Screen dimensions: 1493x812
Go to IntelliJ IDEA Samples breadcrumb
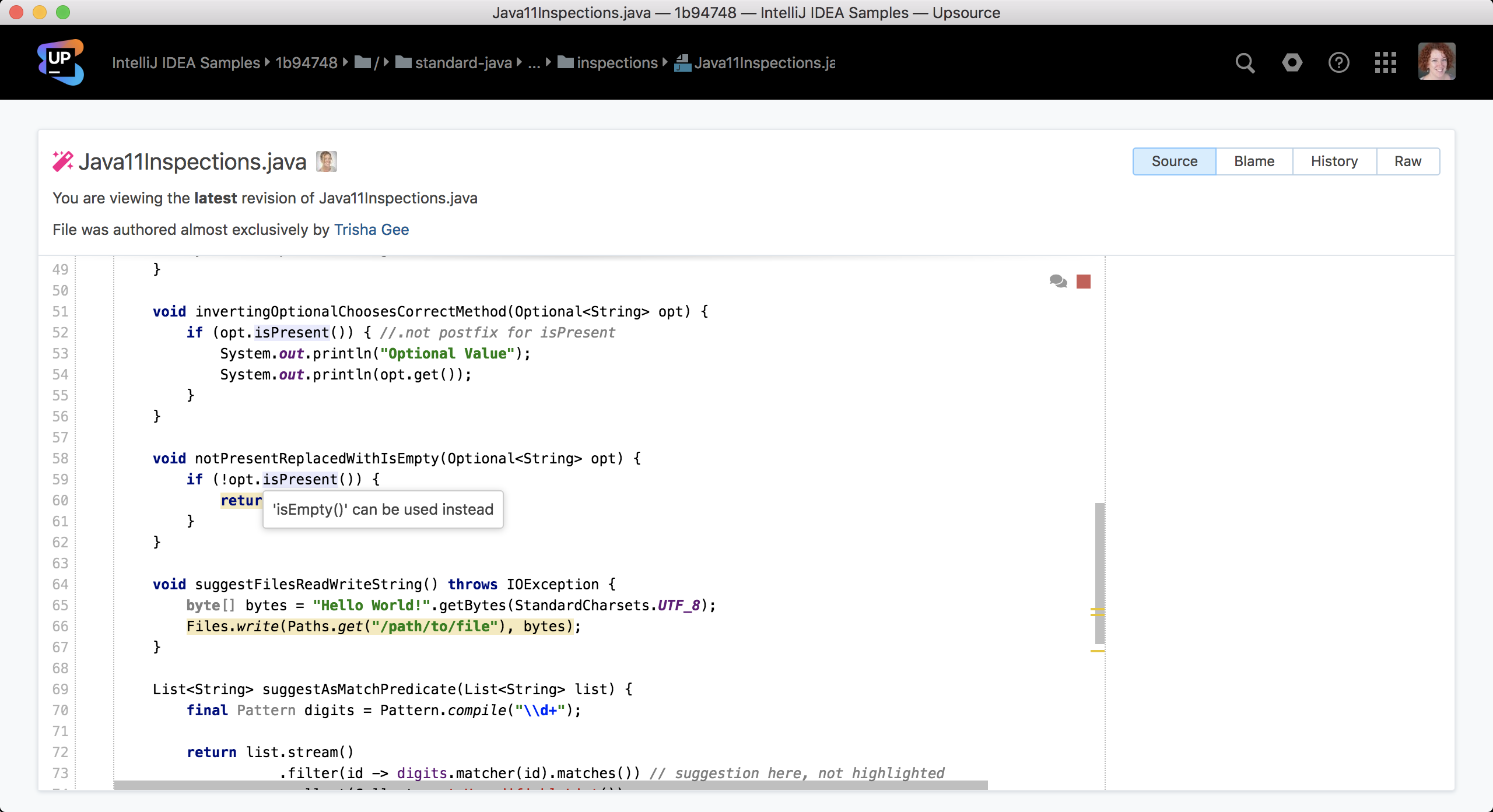coord(186,62)
